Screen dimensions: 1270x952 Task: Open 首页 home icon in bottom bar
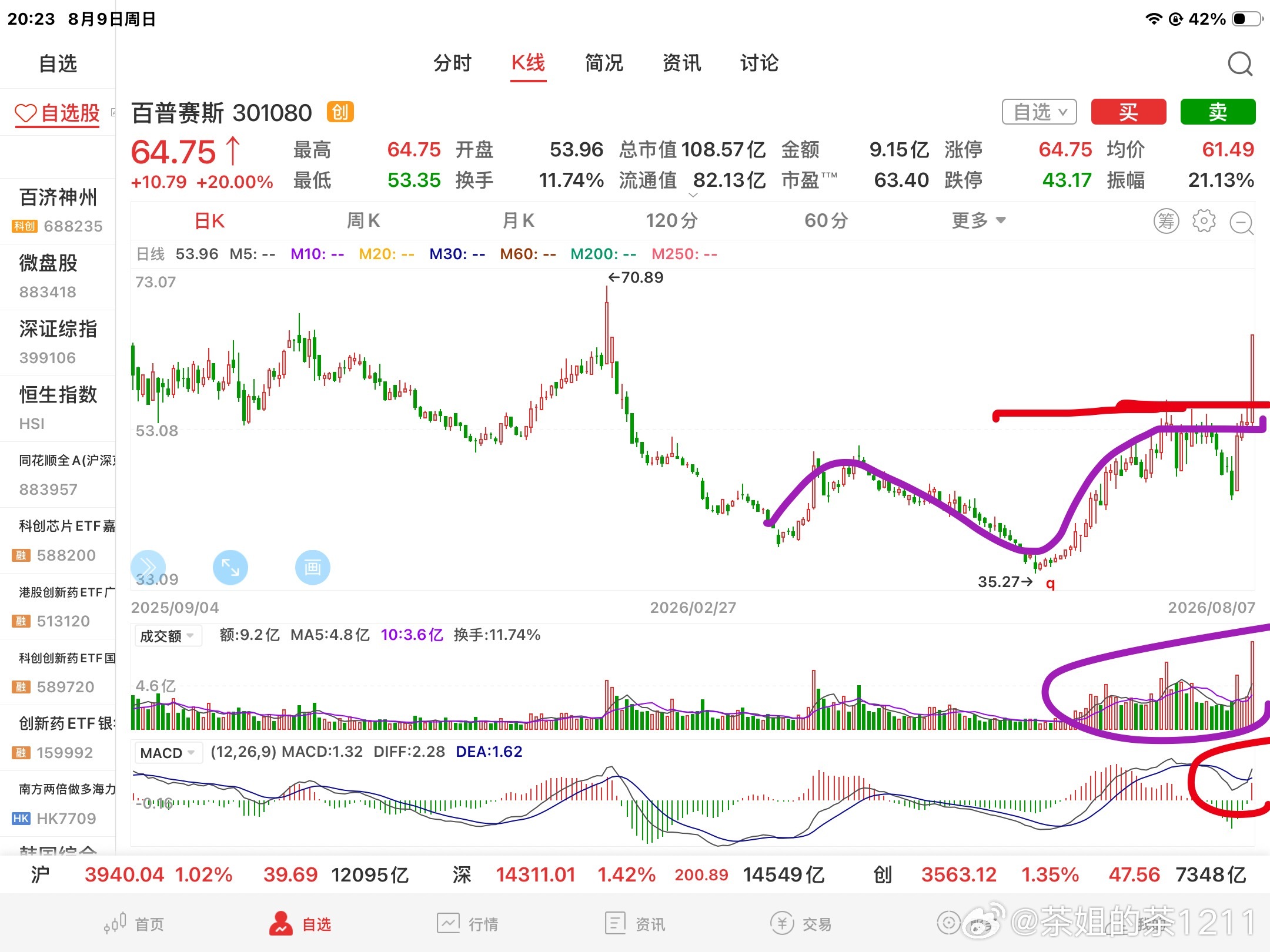(134, 924)
